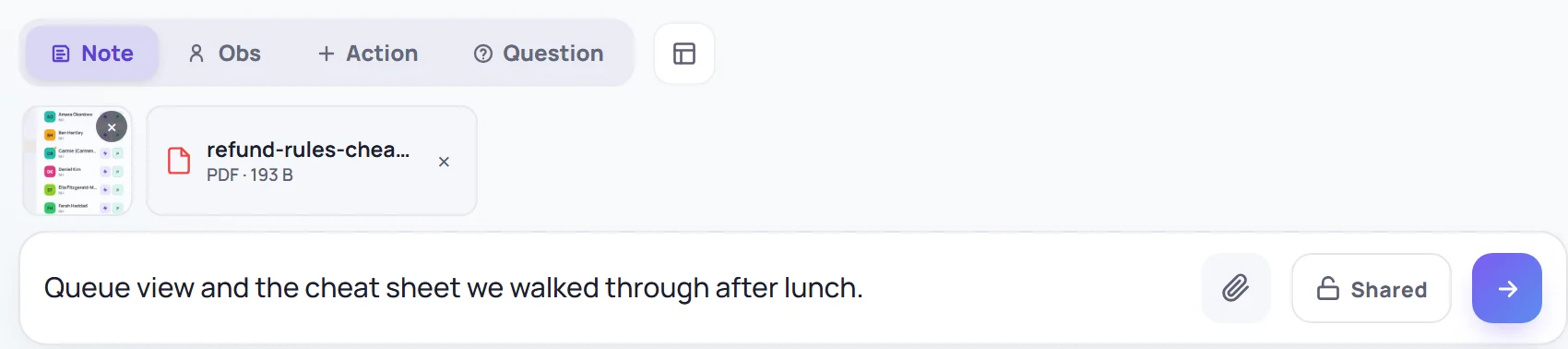Remove the refund-rules PDF attachment
1568x349 pixels.
click(x=444, y=162)
